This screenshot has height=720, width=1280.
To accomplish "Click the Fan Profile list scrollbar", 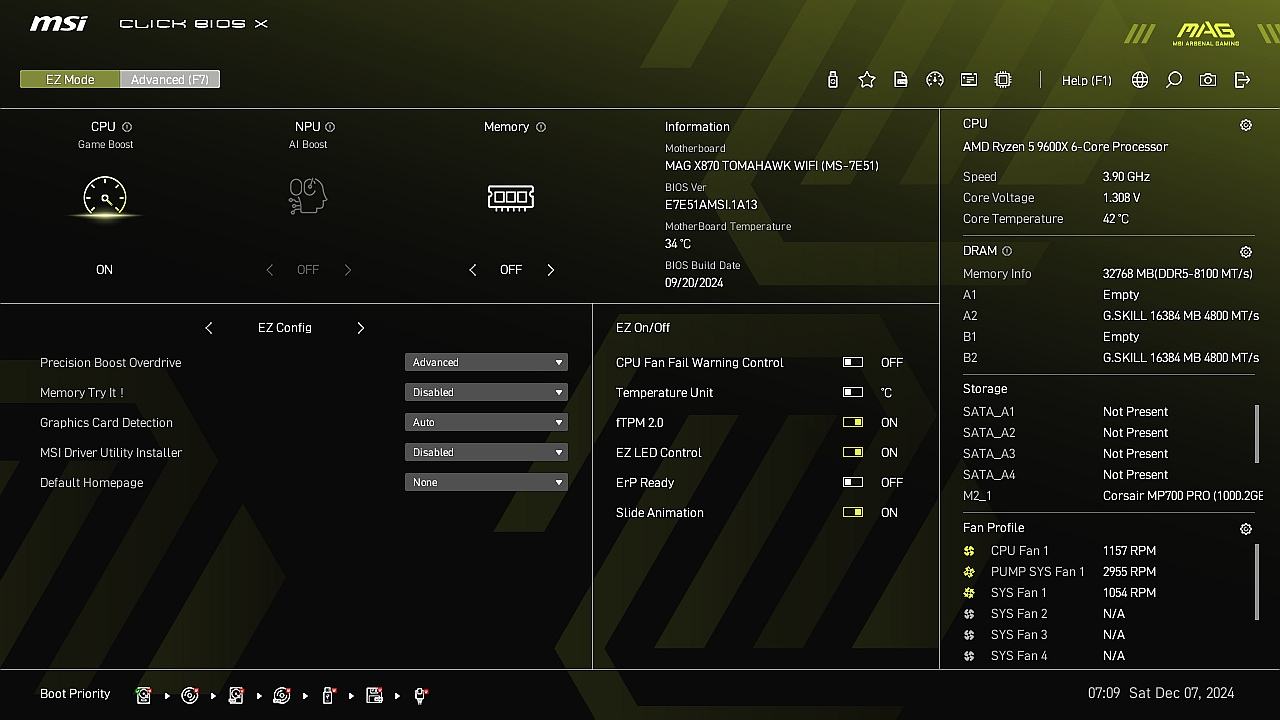I will 1257,582.
